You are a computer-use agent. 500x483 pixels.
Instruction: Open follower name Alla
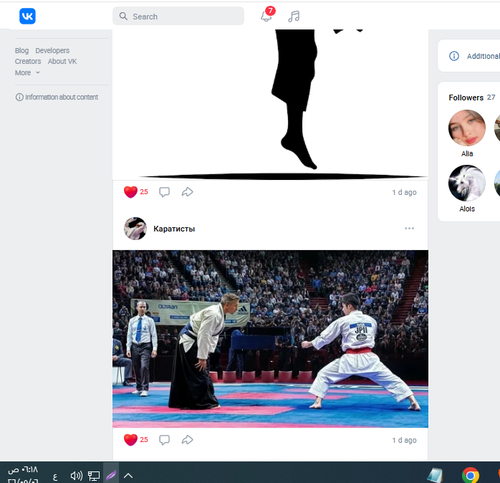pyautogui.click(x=467, y=154)
